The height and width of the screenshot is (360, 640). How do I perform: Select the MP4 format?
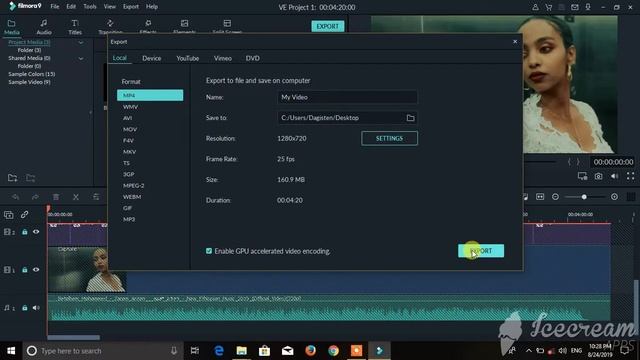[150, 95]
